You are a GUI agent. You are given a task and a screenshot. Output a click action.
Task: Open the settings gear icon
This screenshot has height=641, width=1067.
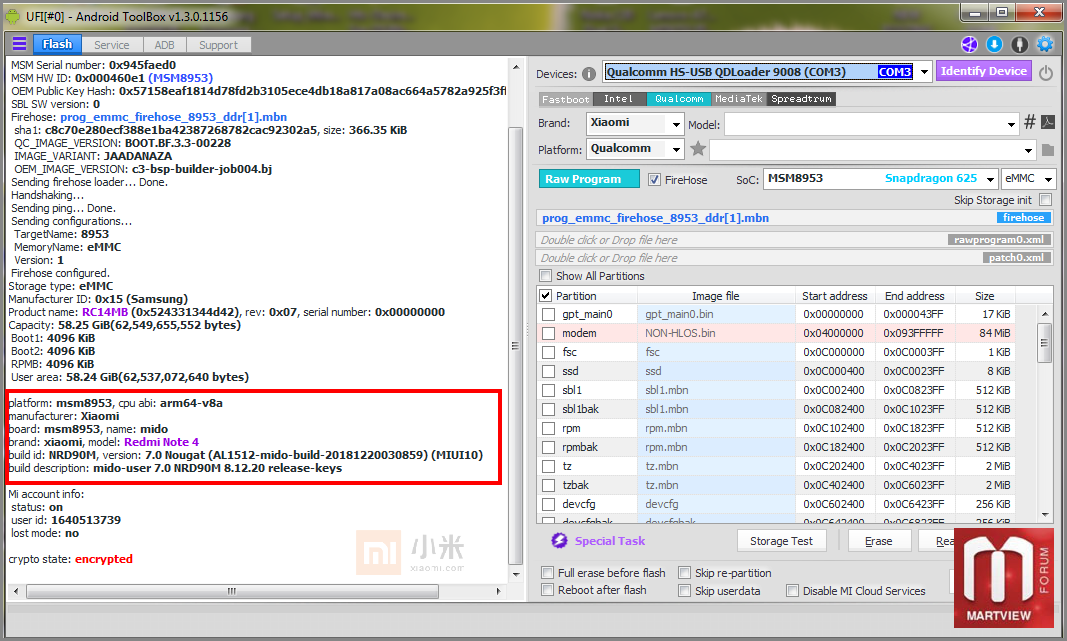pyautogui.click(x=1045, y=45)
